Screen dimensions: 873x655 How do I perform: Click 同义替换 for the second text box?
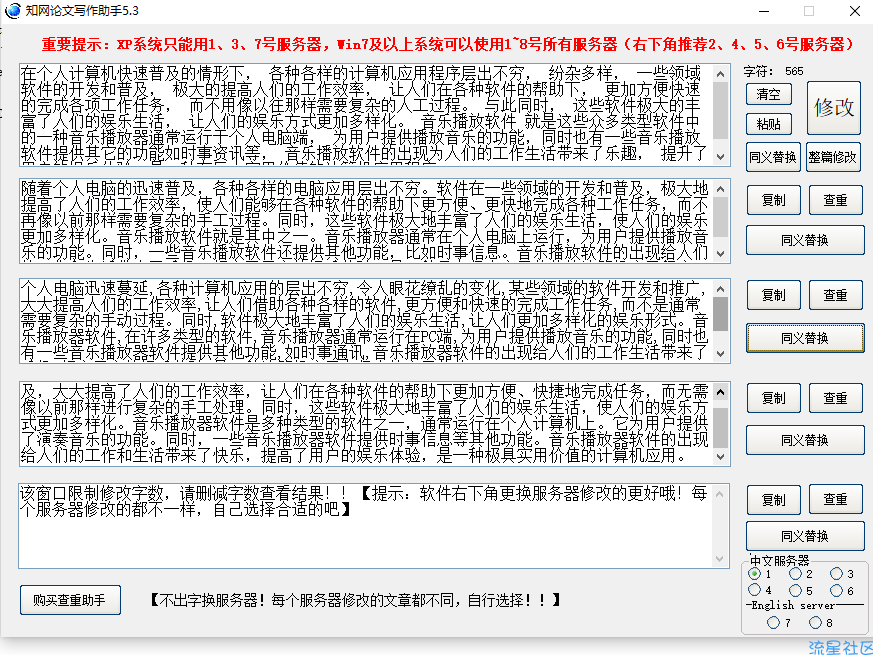[805, 240]
